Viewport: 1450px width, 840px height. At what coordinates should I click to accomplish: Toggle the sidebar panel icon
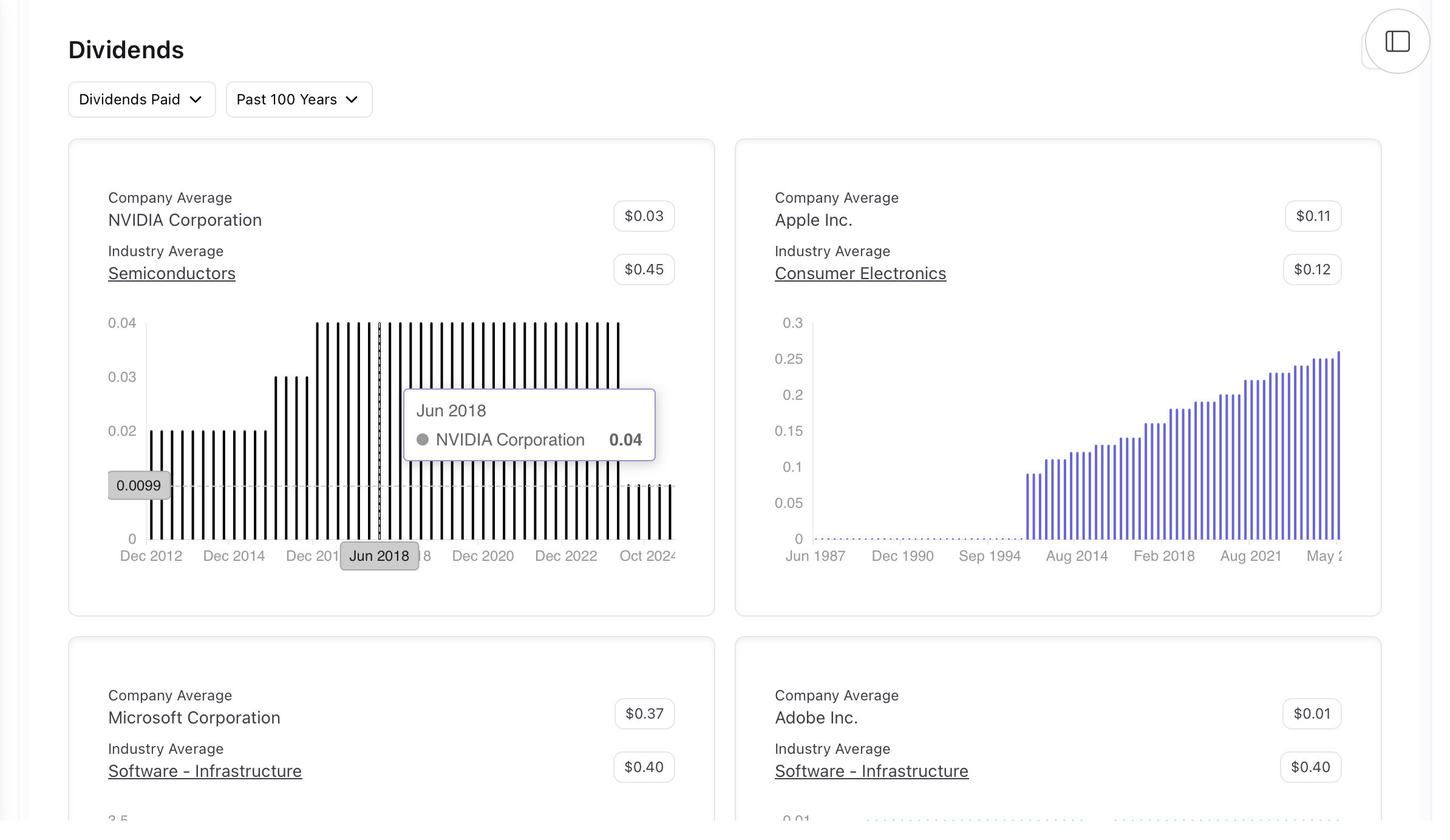click(1397, 41)
